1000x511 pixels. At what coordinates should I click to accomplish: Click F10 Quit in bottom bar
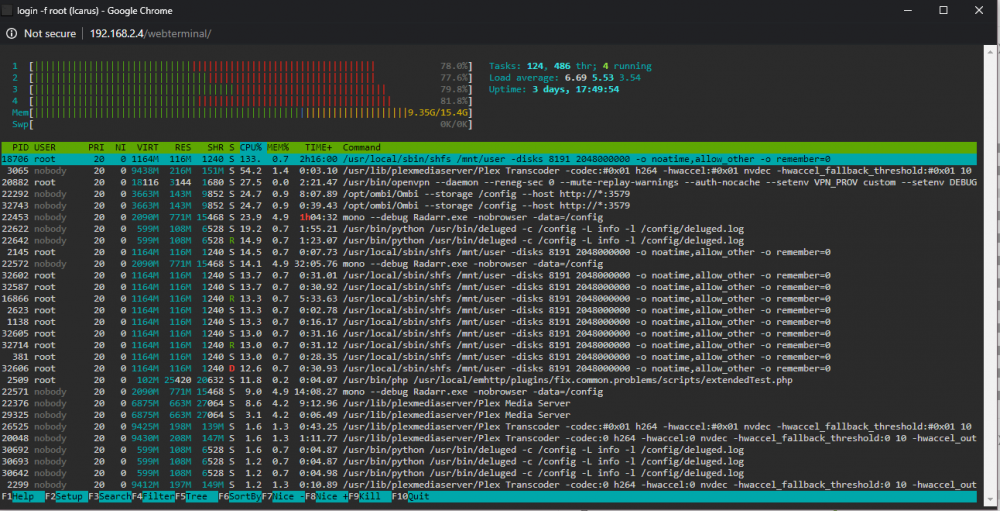[410, 496]
